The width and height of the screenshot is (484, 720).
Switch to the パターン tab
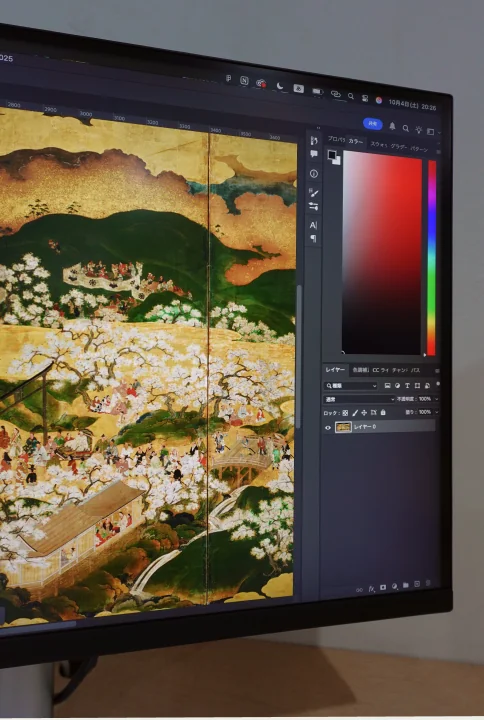pos(418,149)
